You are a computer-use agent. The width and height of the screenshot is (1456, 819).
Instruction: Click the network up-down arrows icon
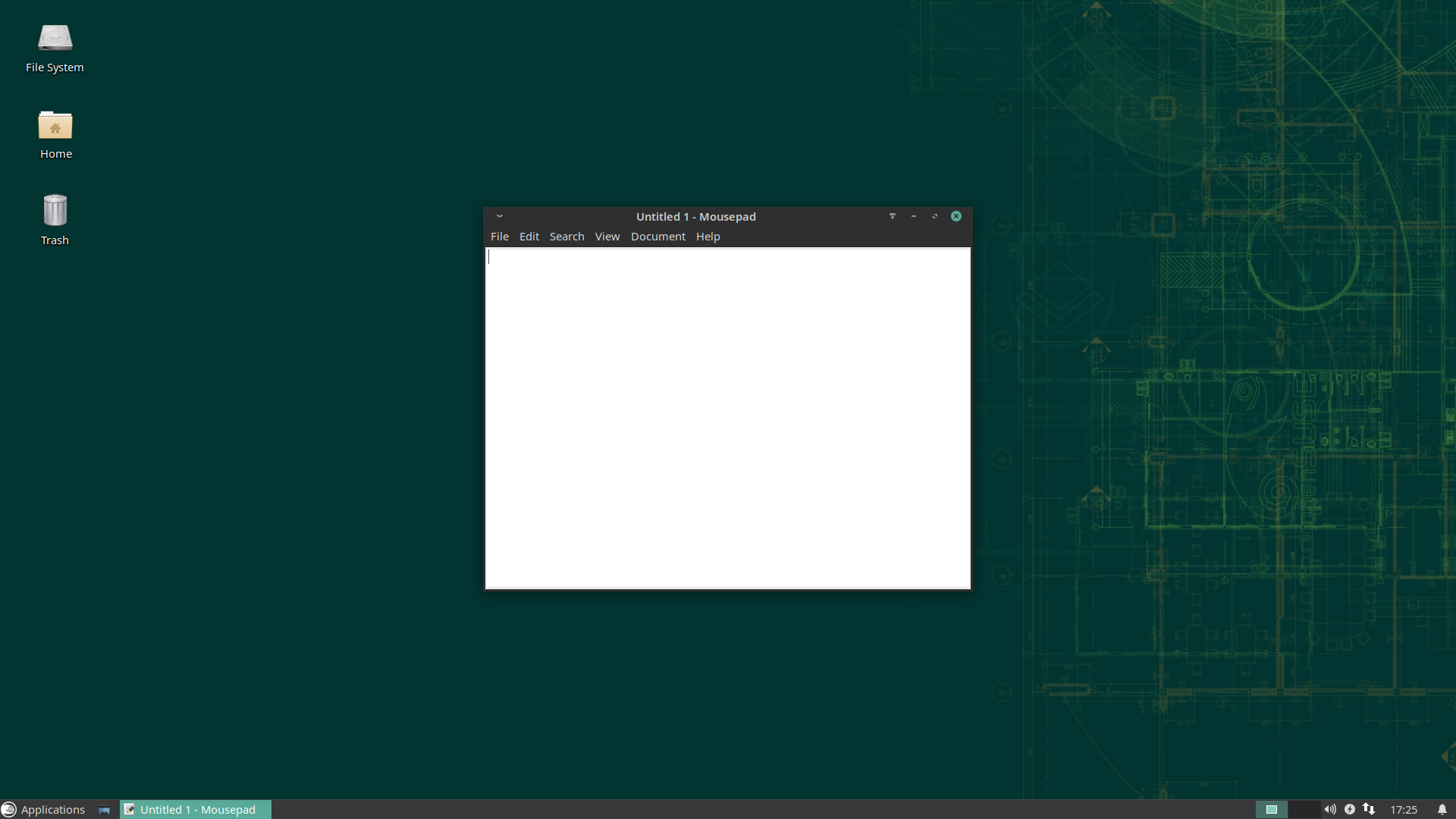(x=1369, y=809)
